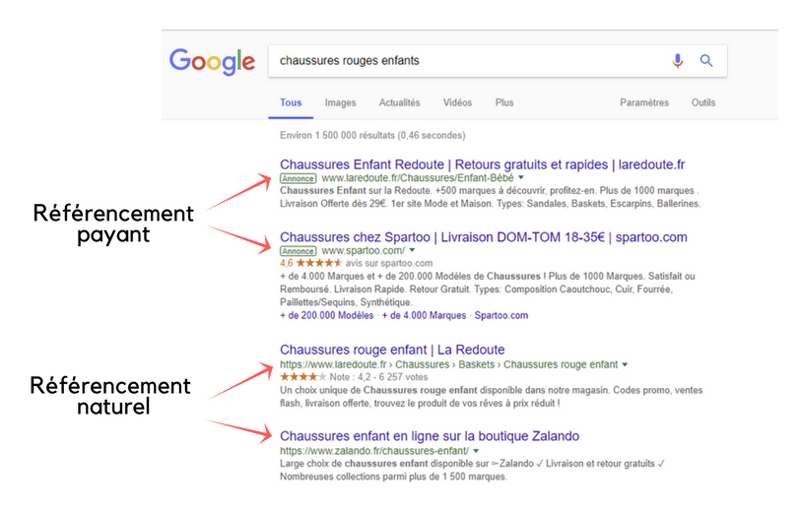Go to the Vidéos tab

tap(457, 103)
